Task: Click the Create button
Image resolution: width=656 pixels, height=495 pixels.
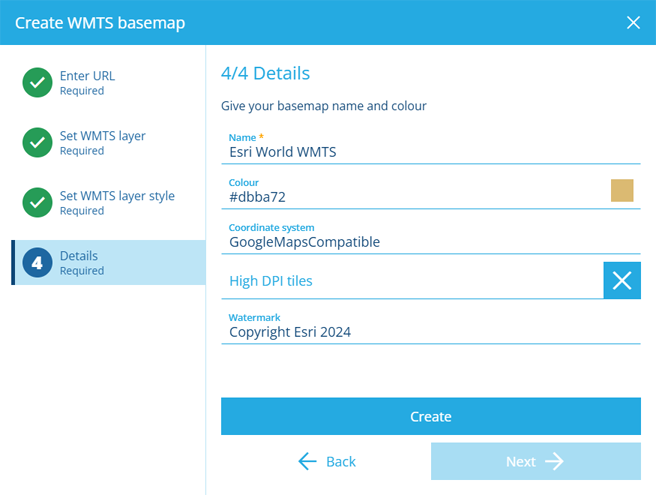Action: click(430, 416)
